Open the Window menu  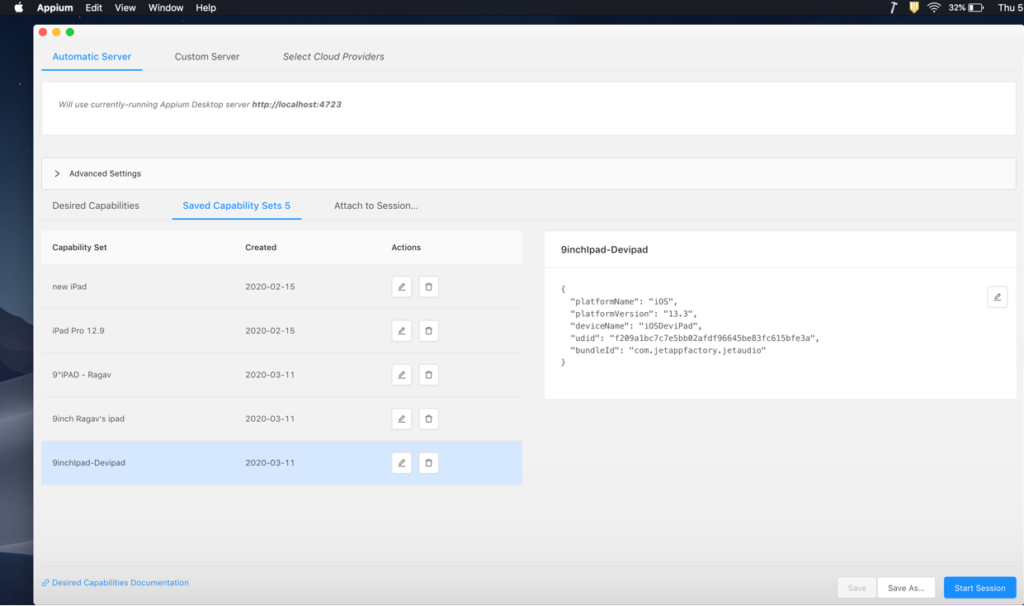point(165,8)
